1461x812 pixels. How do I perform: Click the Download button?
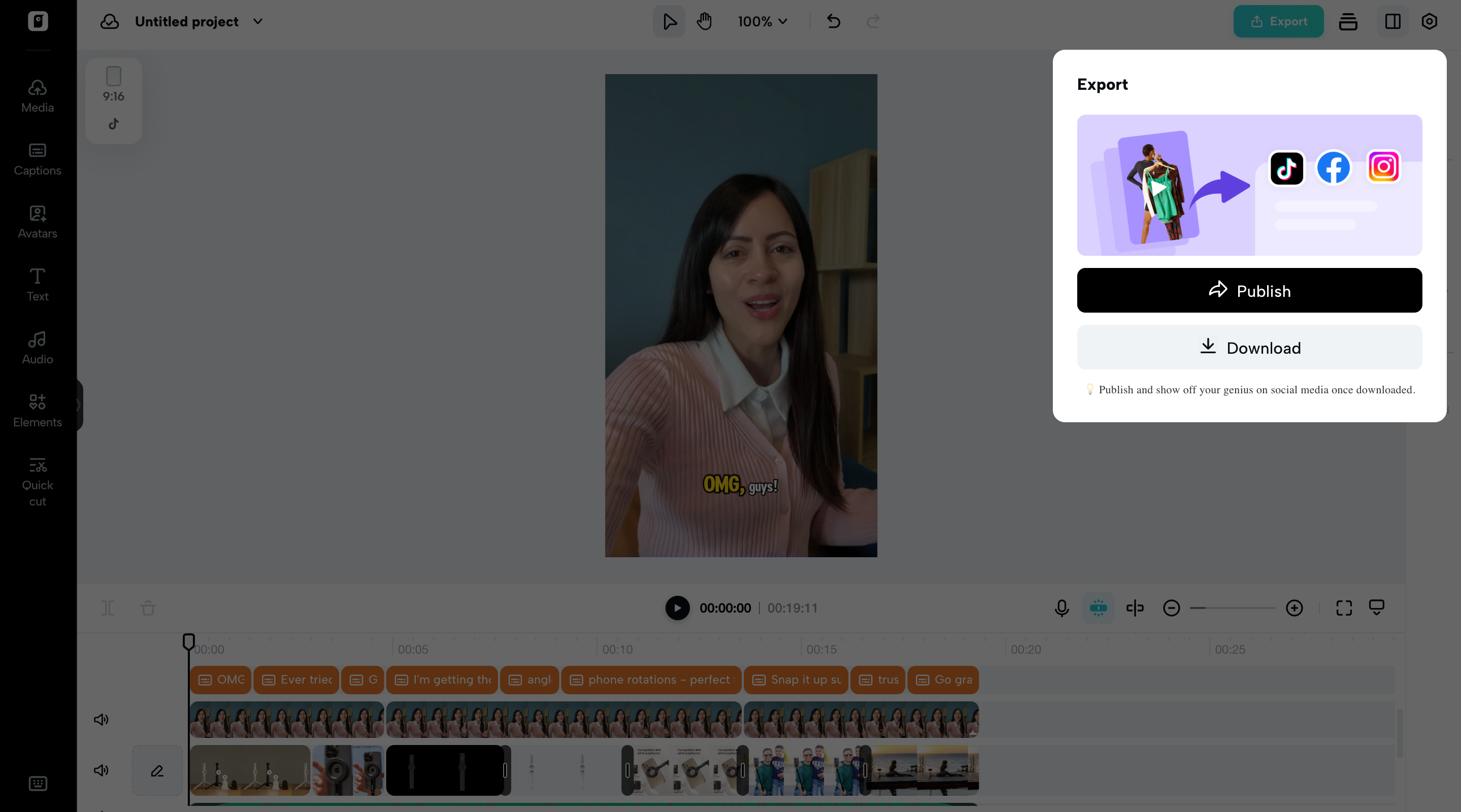click(x=1249, y=348)
